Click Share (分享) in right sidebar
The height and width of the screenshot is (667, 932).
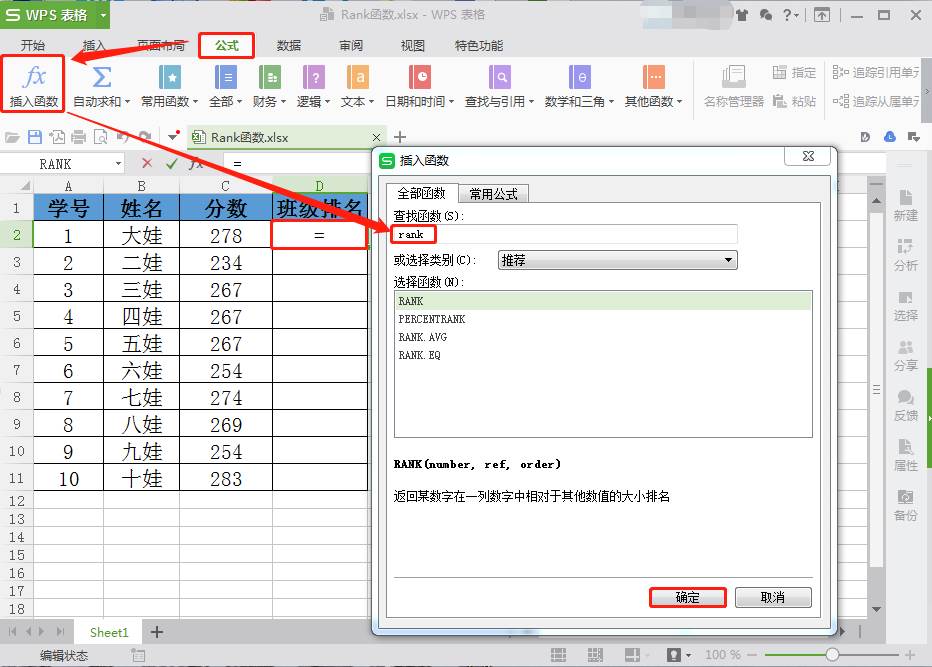tap(905, 355)
